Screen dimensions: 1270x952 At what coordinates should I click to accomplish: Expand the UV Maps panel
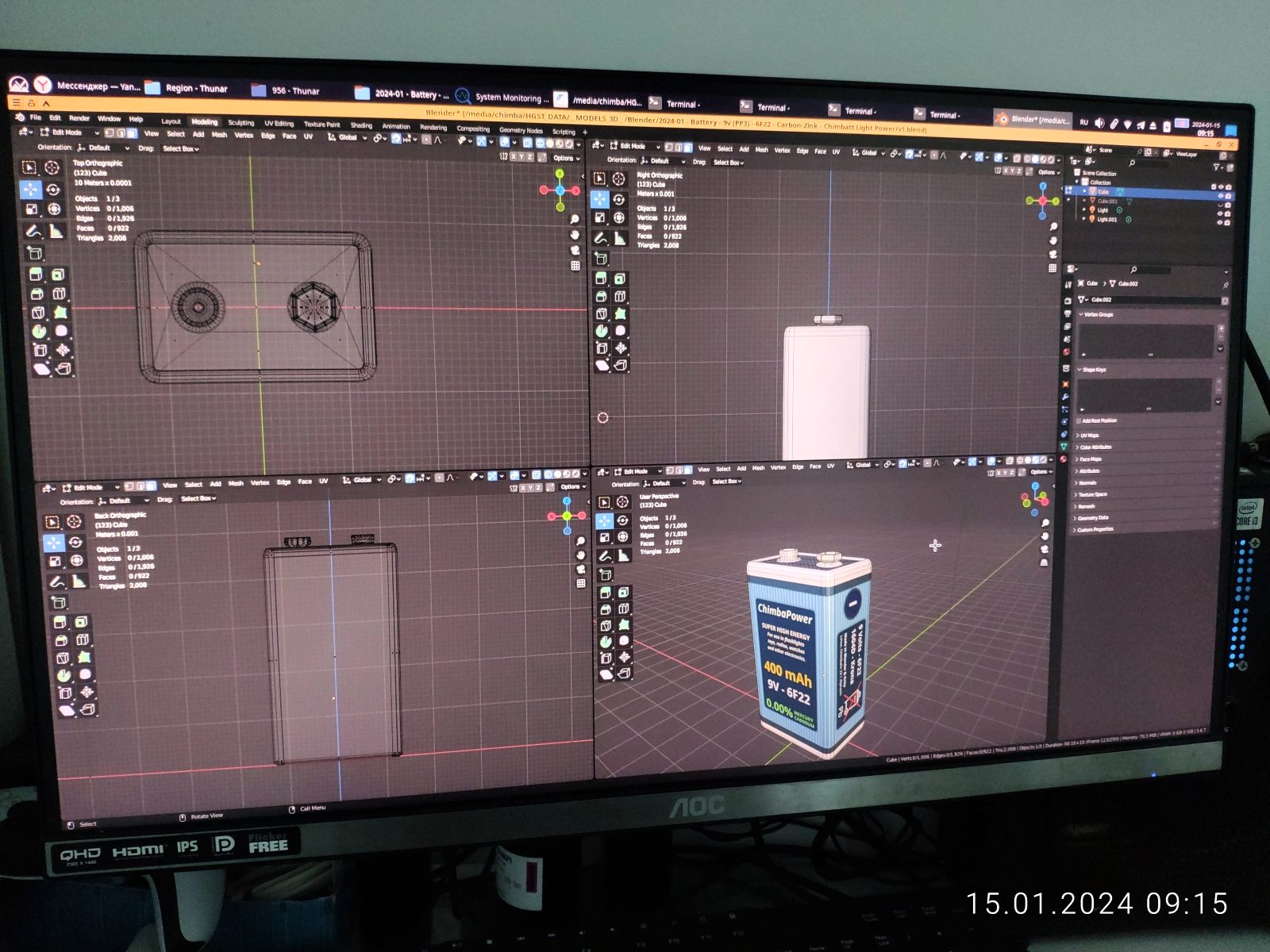tap(1087, 436)
